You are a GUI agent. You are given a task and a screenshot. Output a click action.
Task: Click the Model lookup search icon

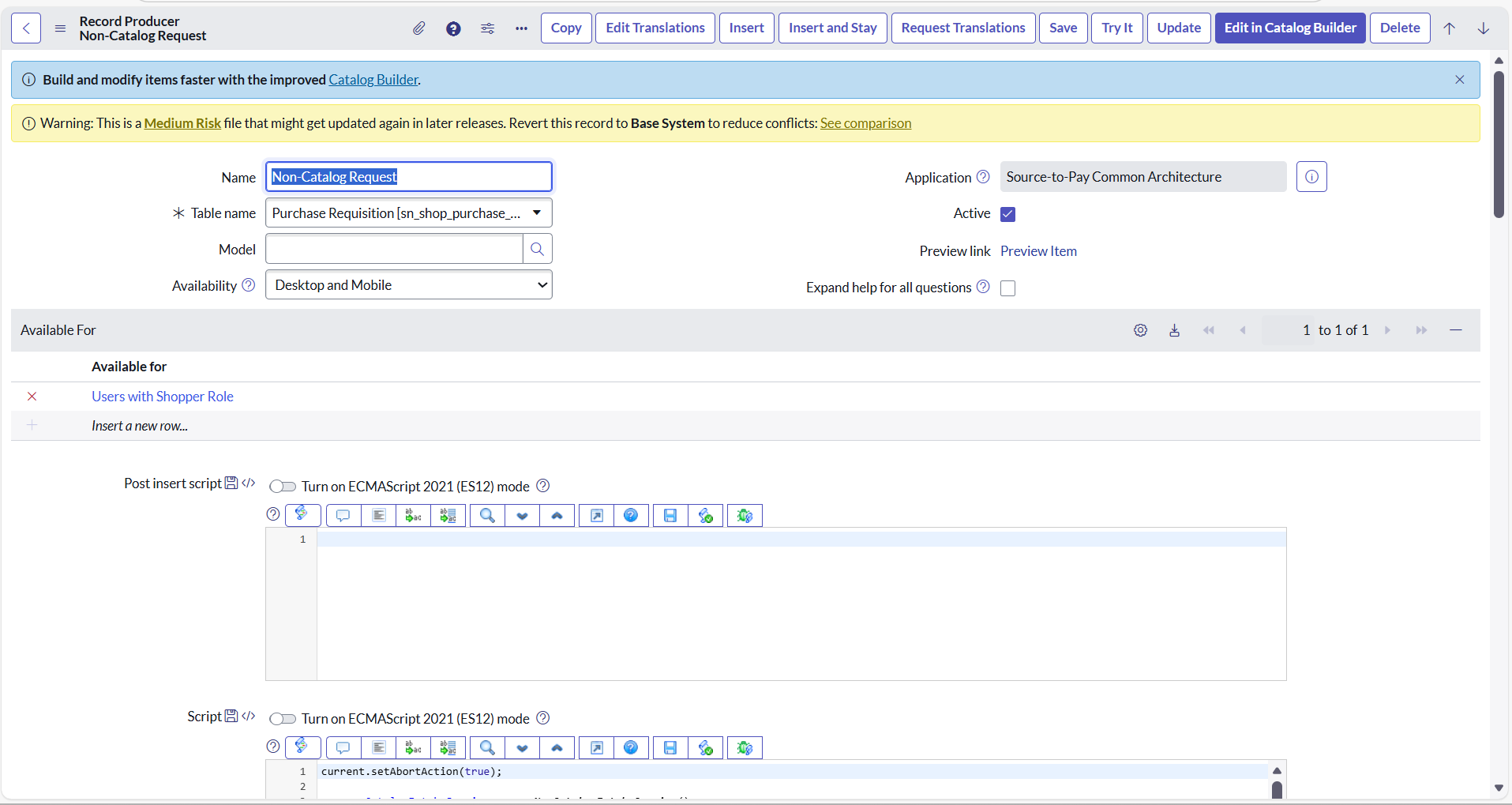click(537, 250)
